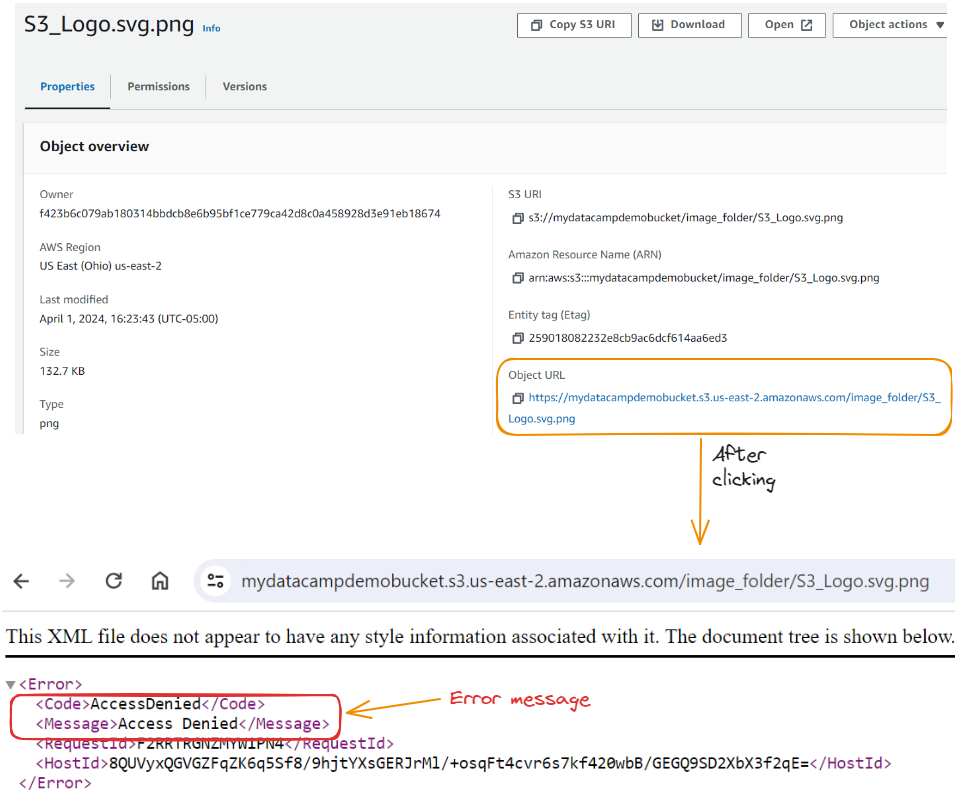
Task: Reload the browser page
Action: (114, 581)
